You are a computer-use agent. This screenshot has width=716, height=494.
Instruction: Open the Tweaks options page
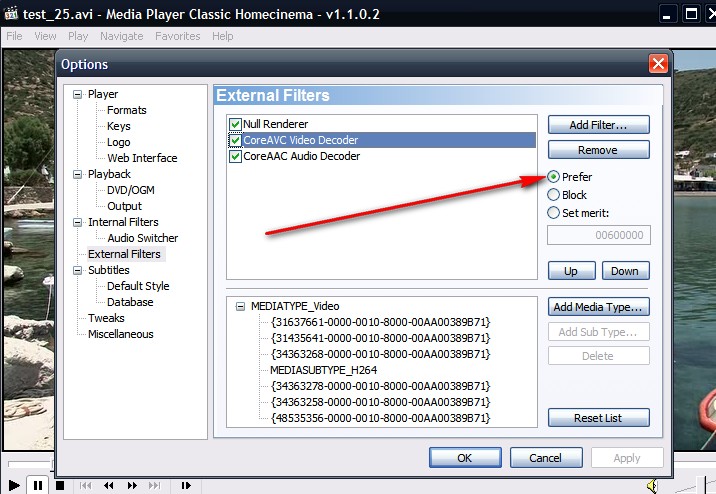106,318
